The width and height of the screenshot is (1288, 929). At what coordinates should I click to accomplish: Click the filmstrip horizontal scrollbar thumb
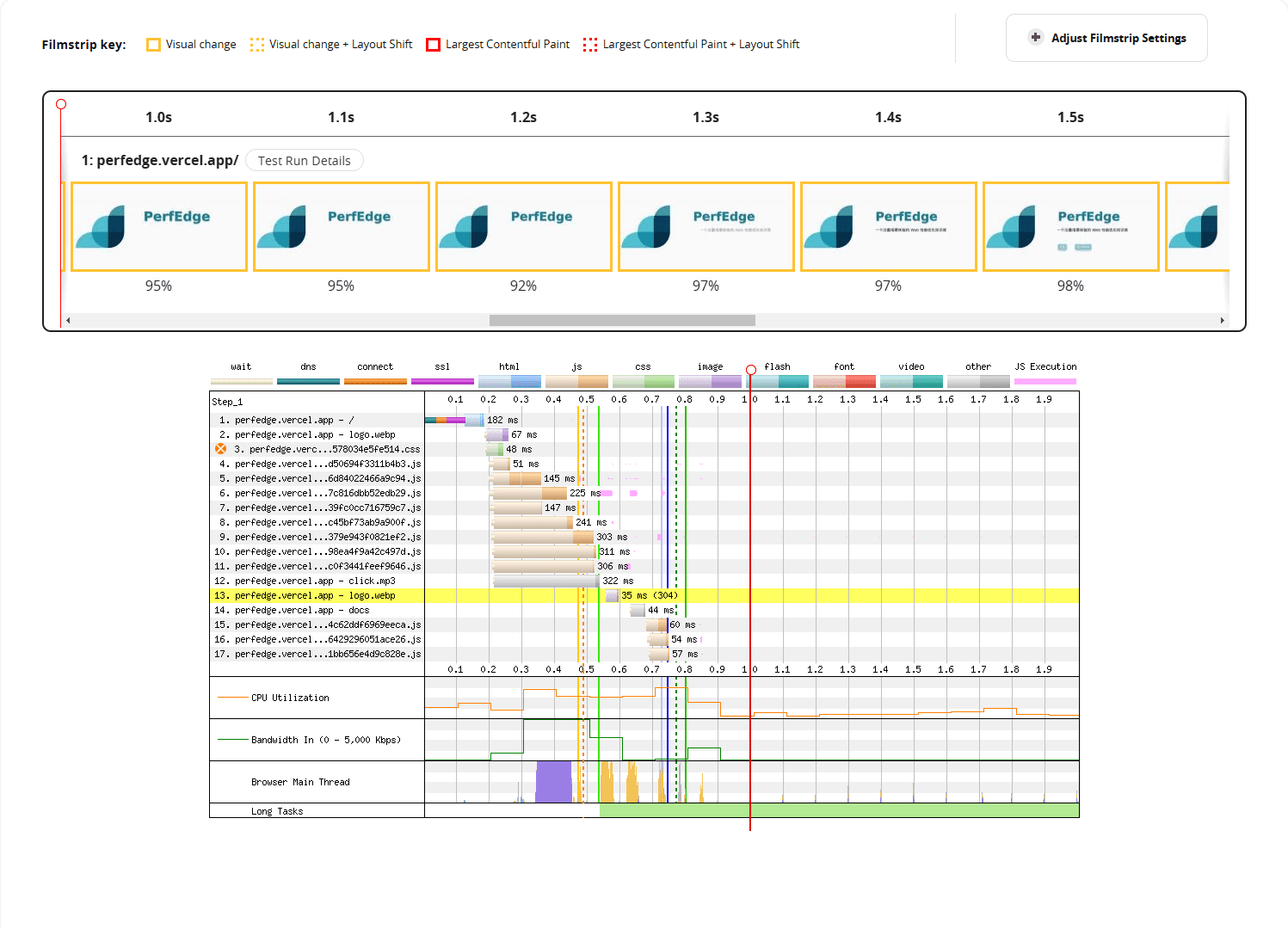[x=621, y=320]
